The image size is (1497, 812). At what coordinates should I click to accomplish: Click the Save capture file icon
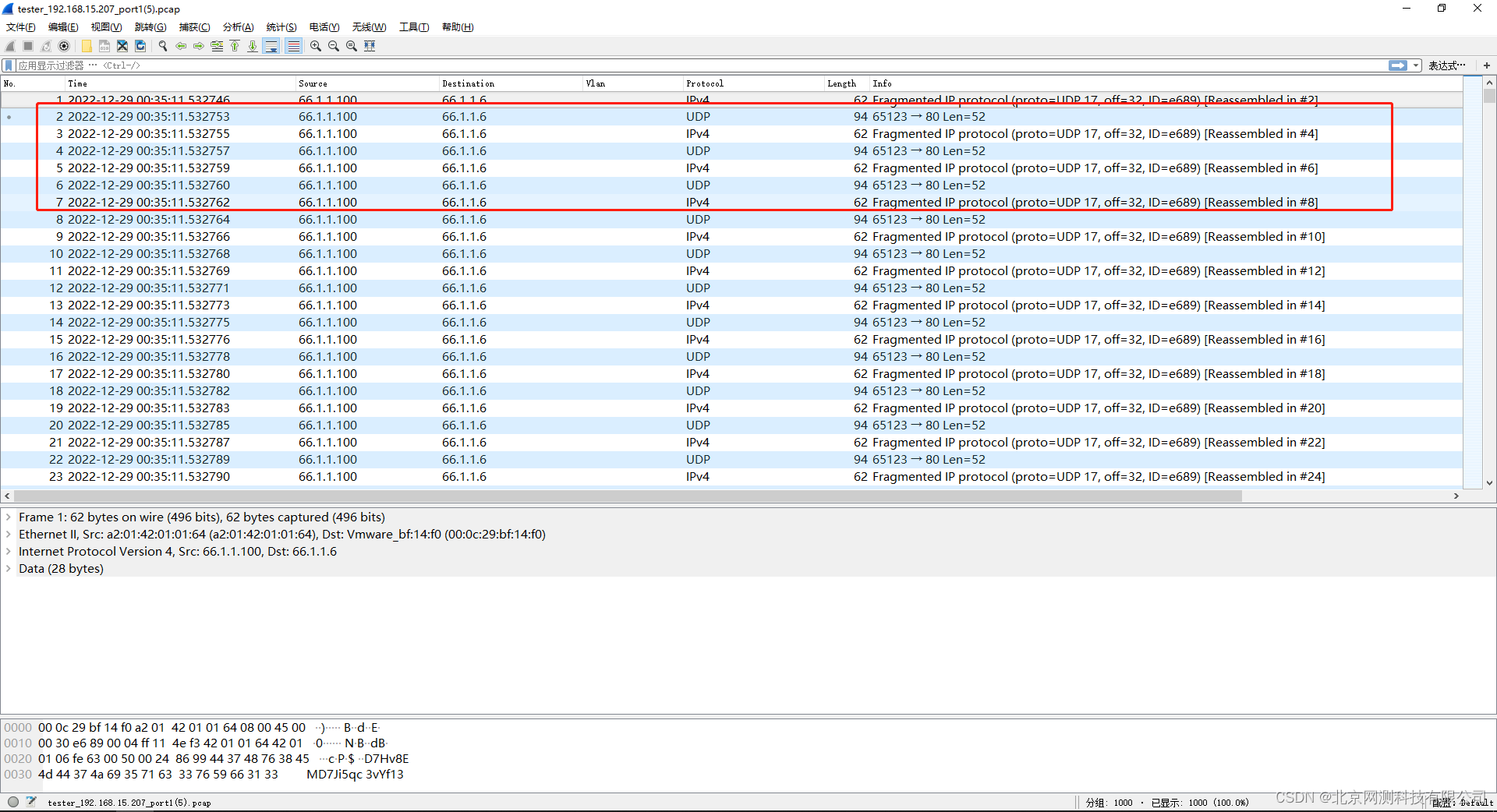point(104,46)
